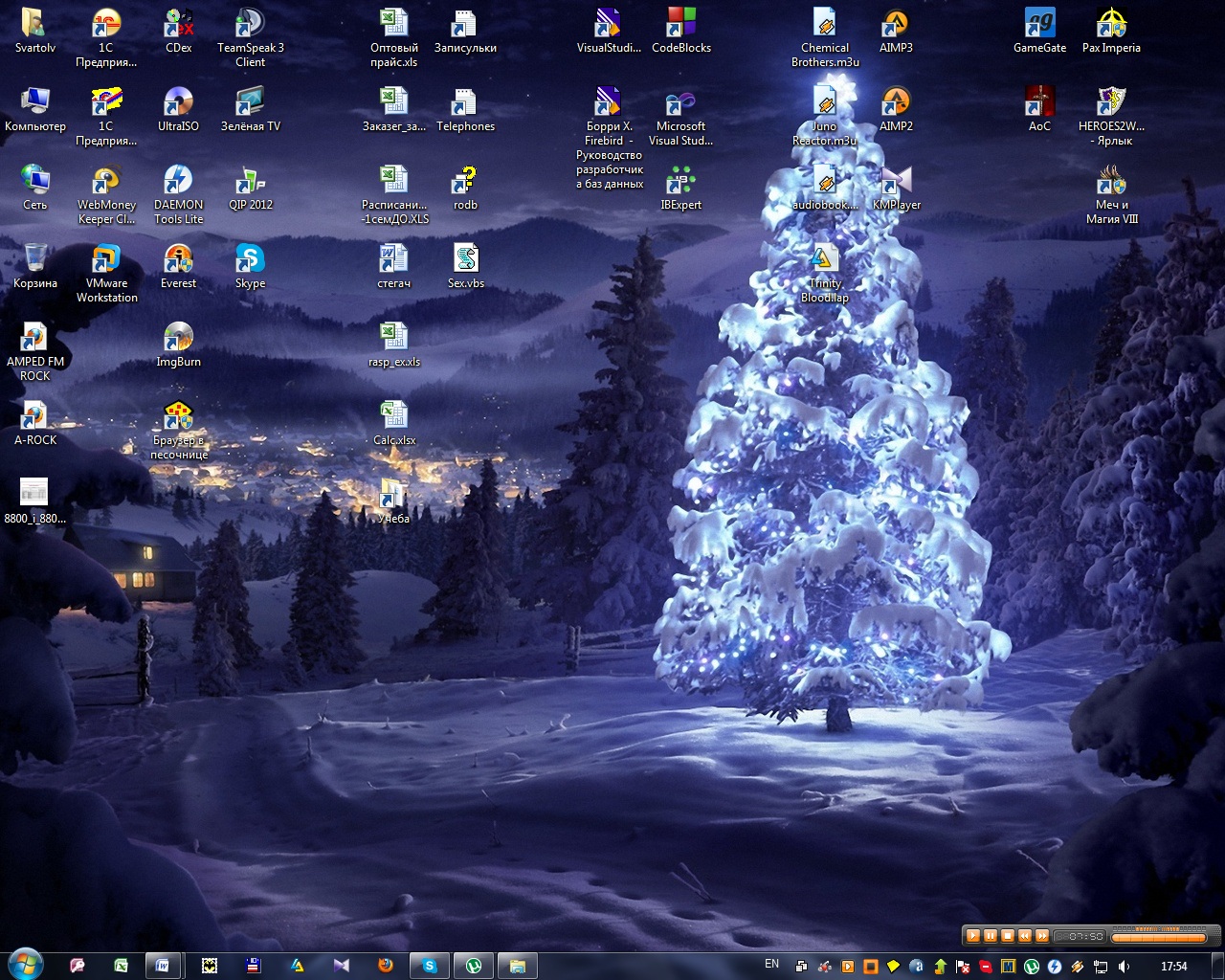Select the TeamSpeak 3 Client icon

tap(250, 23)
